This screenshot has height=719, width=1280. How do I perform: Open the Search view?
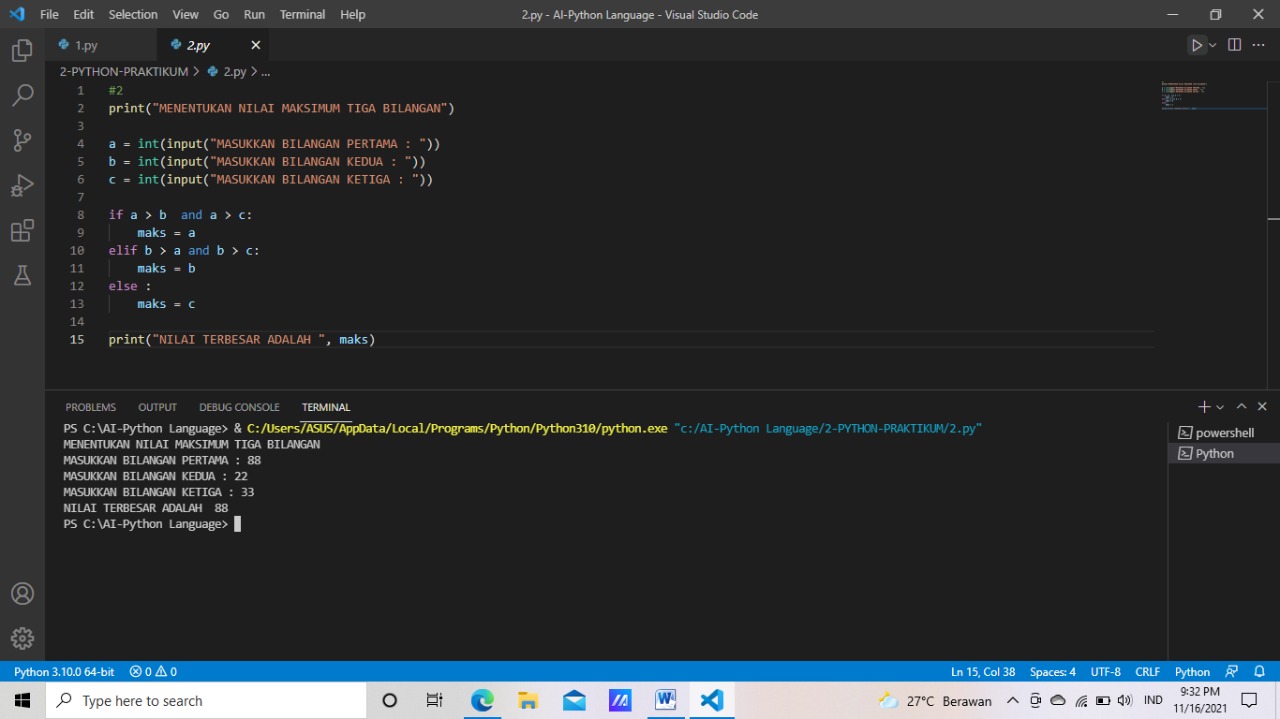(22, 95)
